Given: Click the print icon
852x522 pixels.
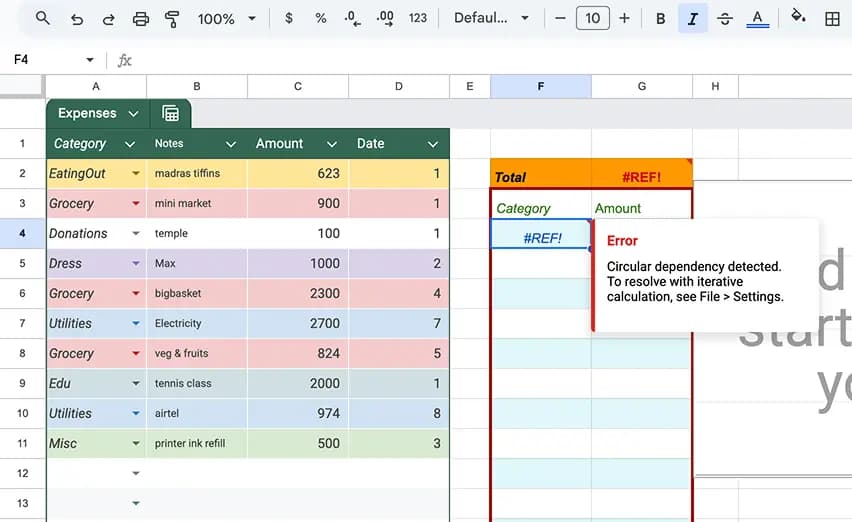Looking at the screenshot, I should [141, 19].
